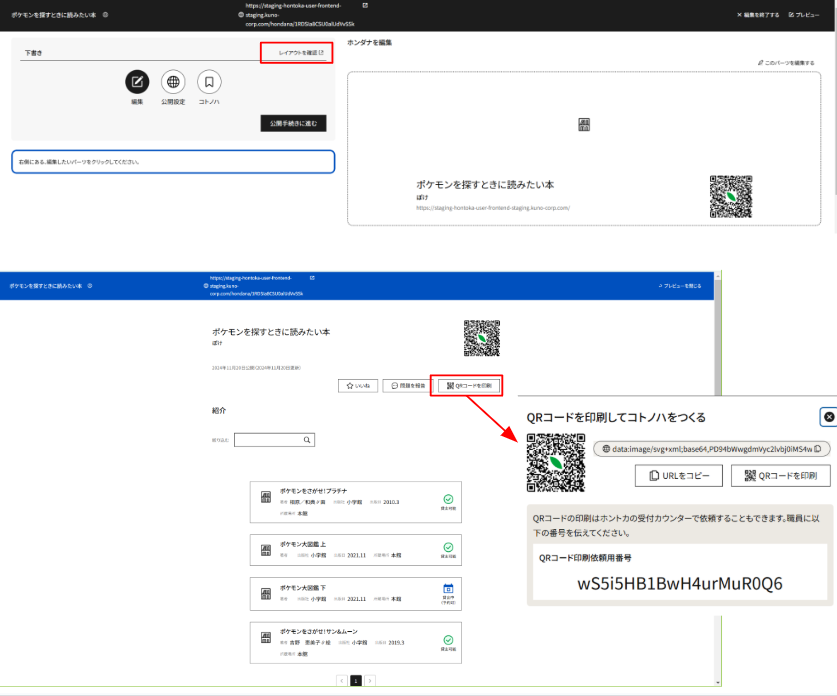
Task: Click the いいね star button
Action: [x=358, y=386]
